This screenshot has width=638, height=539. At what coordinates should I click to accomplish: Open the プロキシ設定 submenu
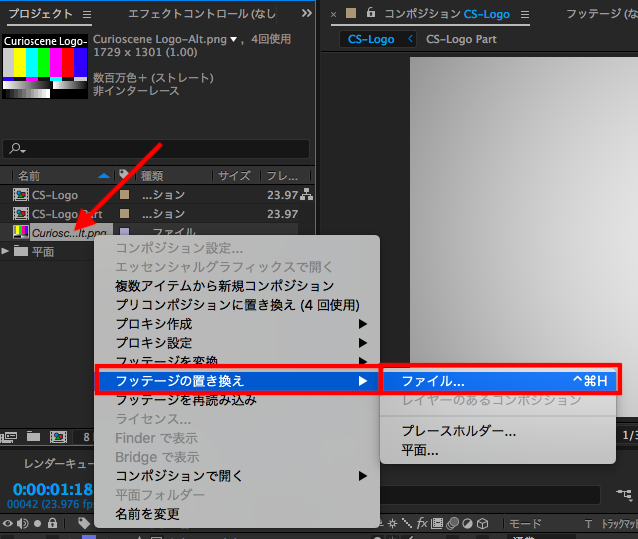pos(237,343)
